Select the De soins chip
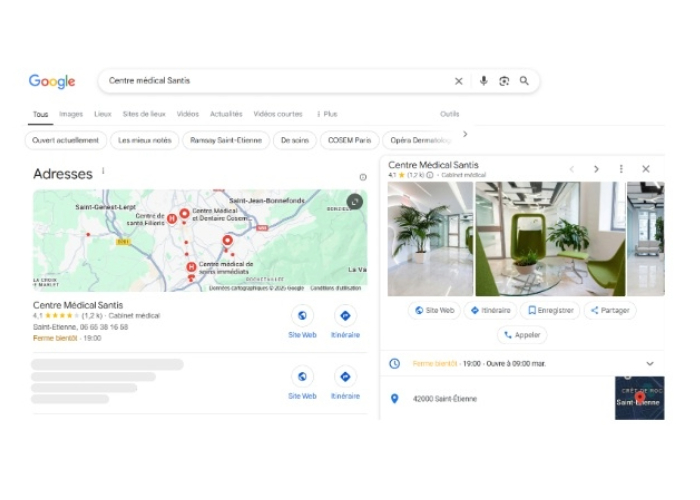 295,140
